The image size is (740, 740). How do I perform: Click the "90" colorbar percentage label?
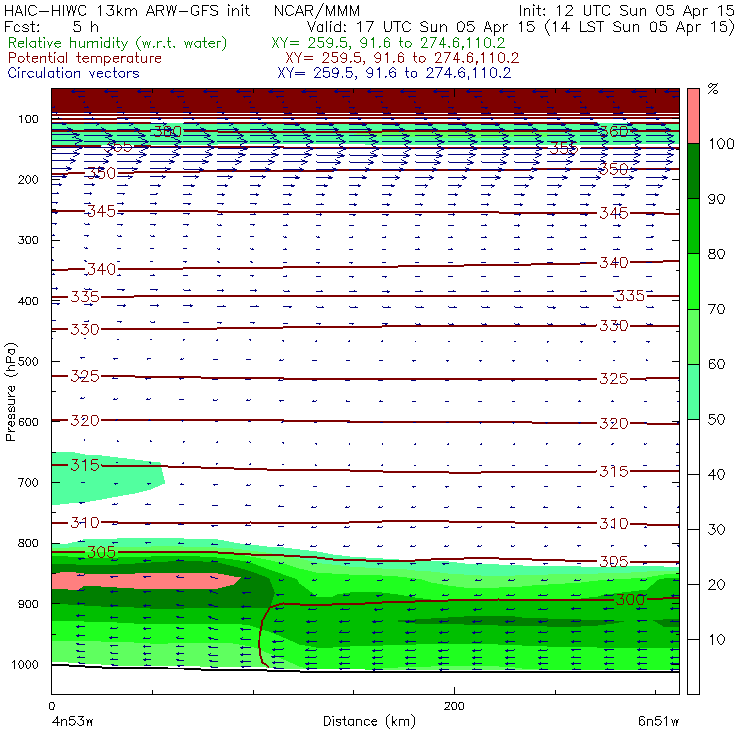tap(716, 199)
